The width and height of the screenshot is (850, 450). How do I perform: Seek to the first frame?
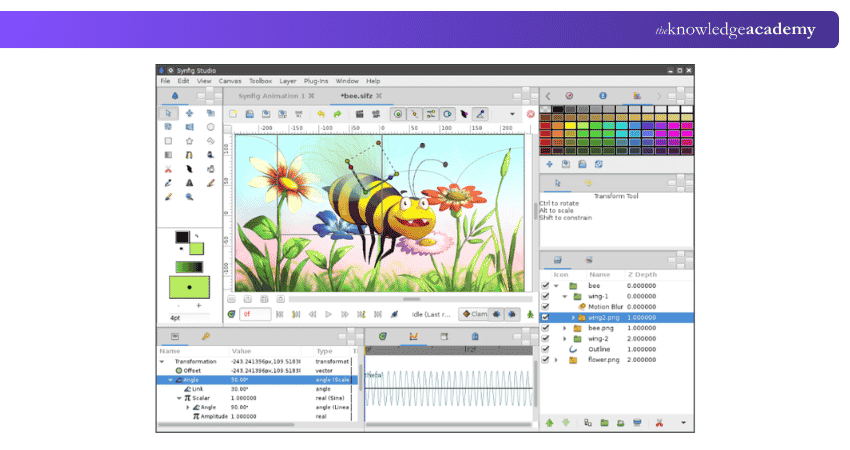click(x=280, y=314)
